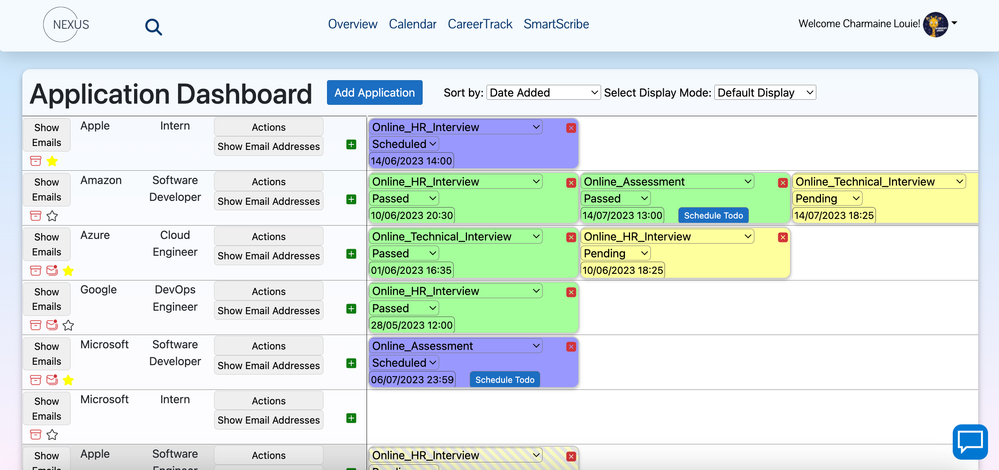Click the Add Application button
Screen dimensions: 999x470
point(375,92)
